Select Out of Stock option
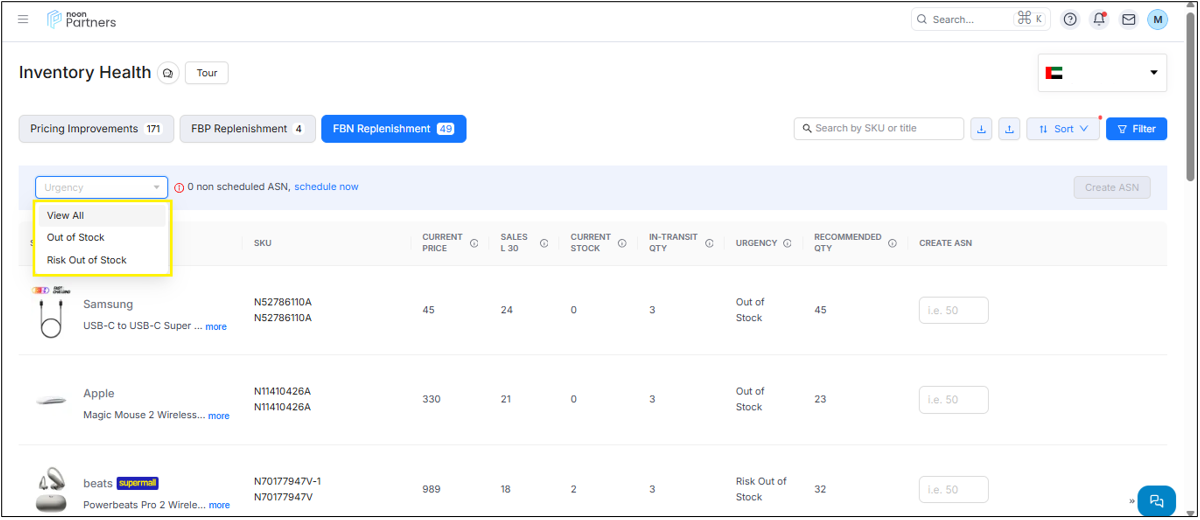This screenshot has height=520, width=1200. pos(76,238)
